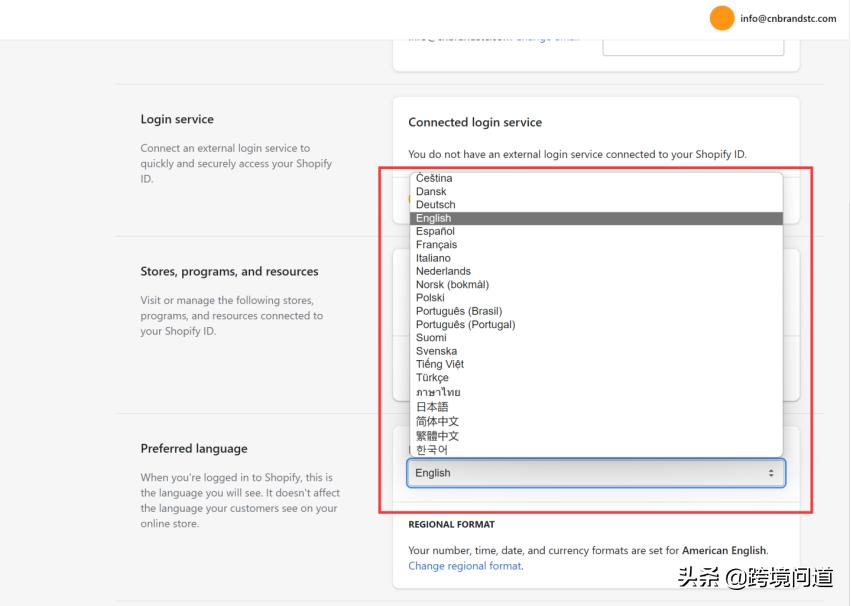
Task: Select 한국어 at the list bottom
Action: click(432, 450)
